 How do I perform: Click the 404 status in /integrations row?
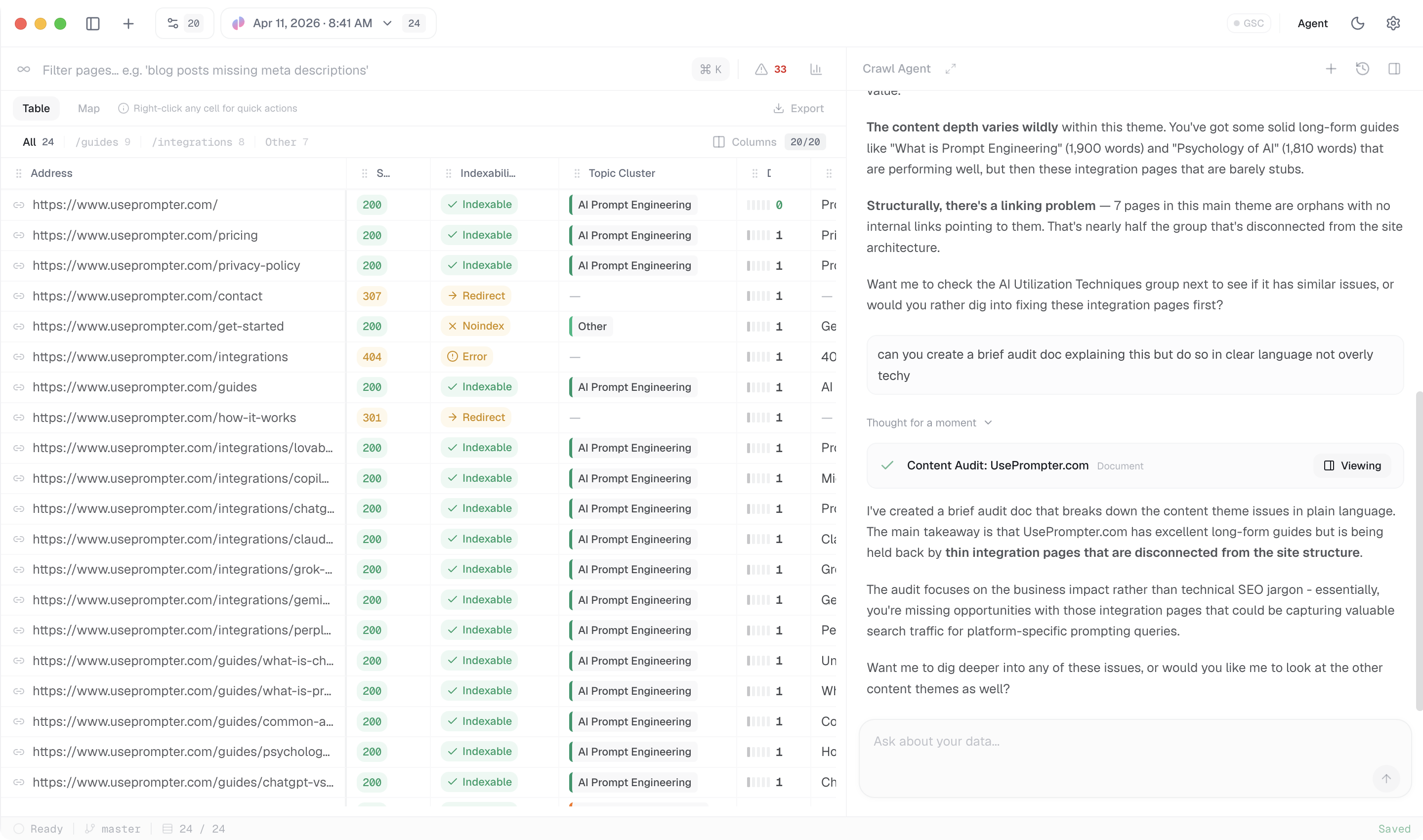(372, 357)
